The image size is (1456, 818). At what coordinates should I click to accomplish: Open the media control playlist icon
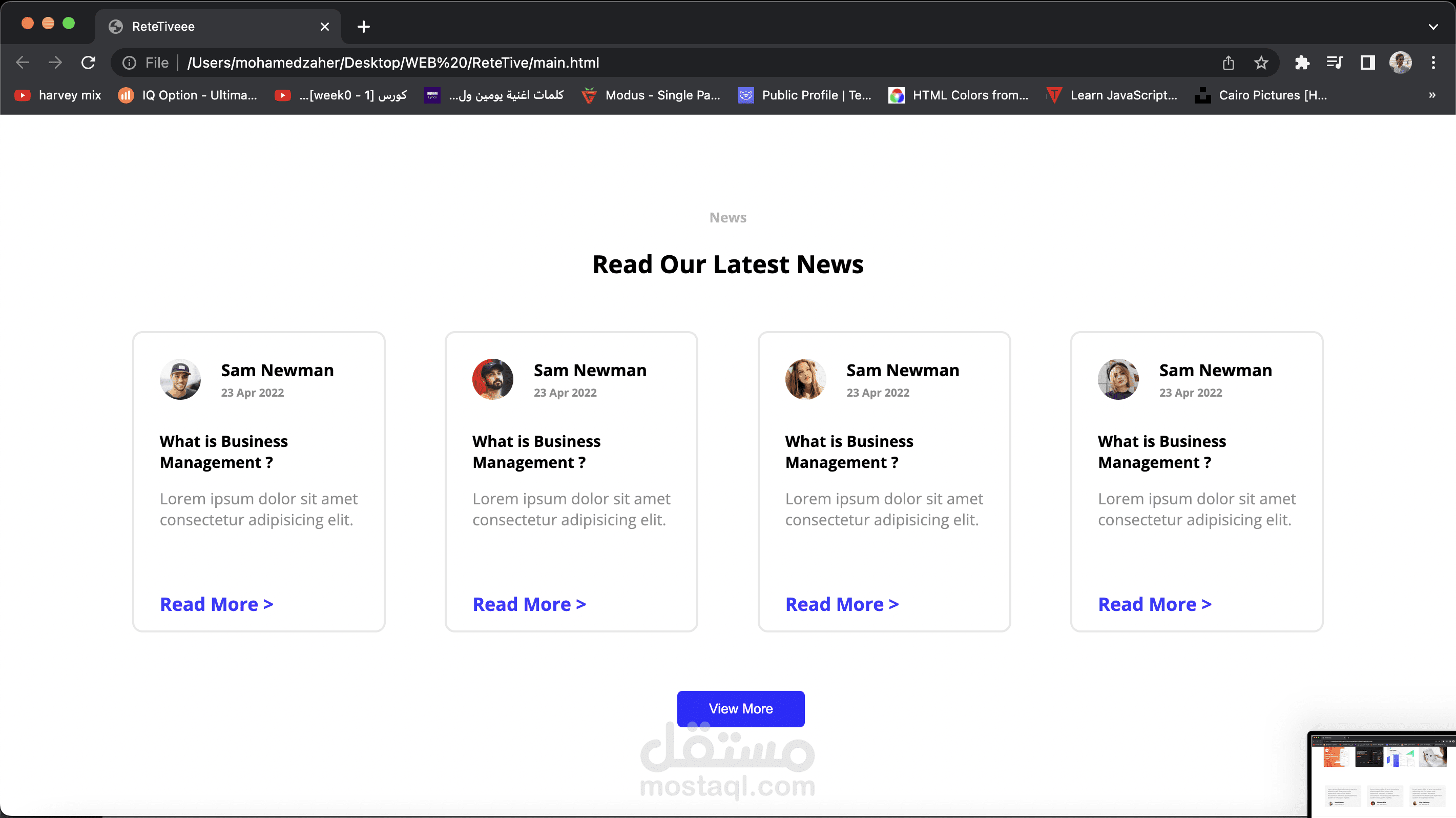1335,63
